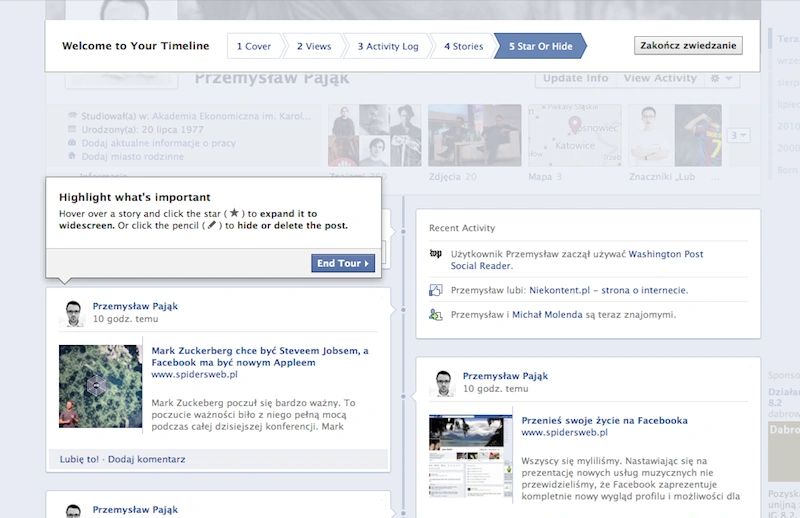Click the View Activity button
The width and height of the screenshot is (800, 518).
[660, 78]
